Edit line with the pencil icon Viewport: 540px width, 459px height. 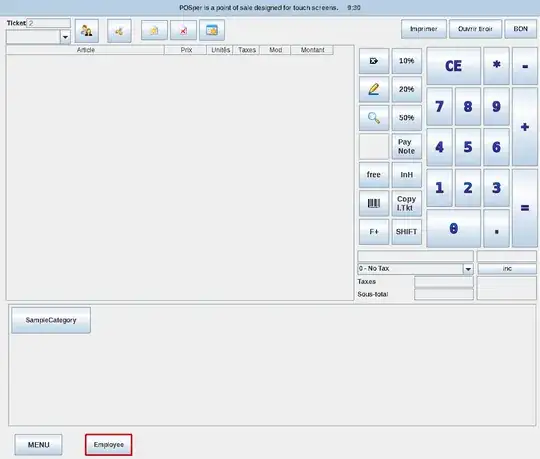(x=374, y=89)
